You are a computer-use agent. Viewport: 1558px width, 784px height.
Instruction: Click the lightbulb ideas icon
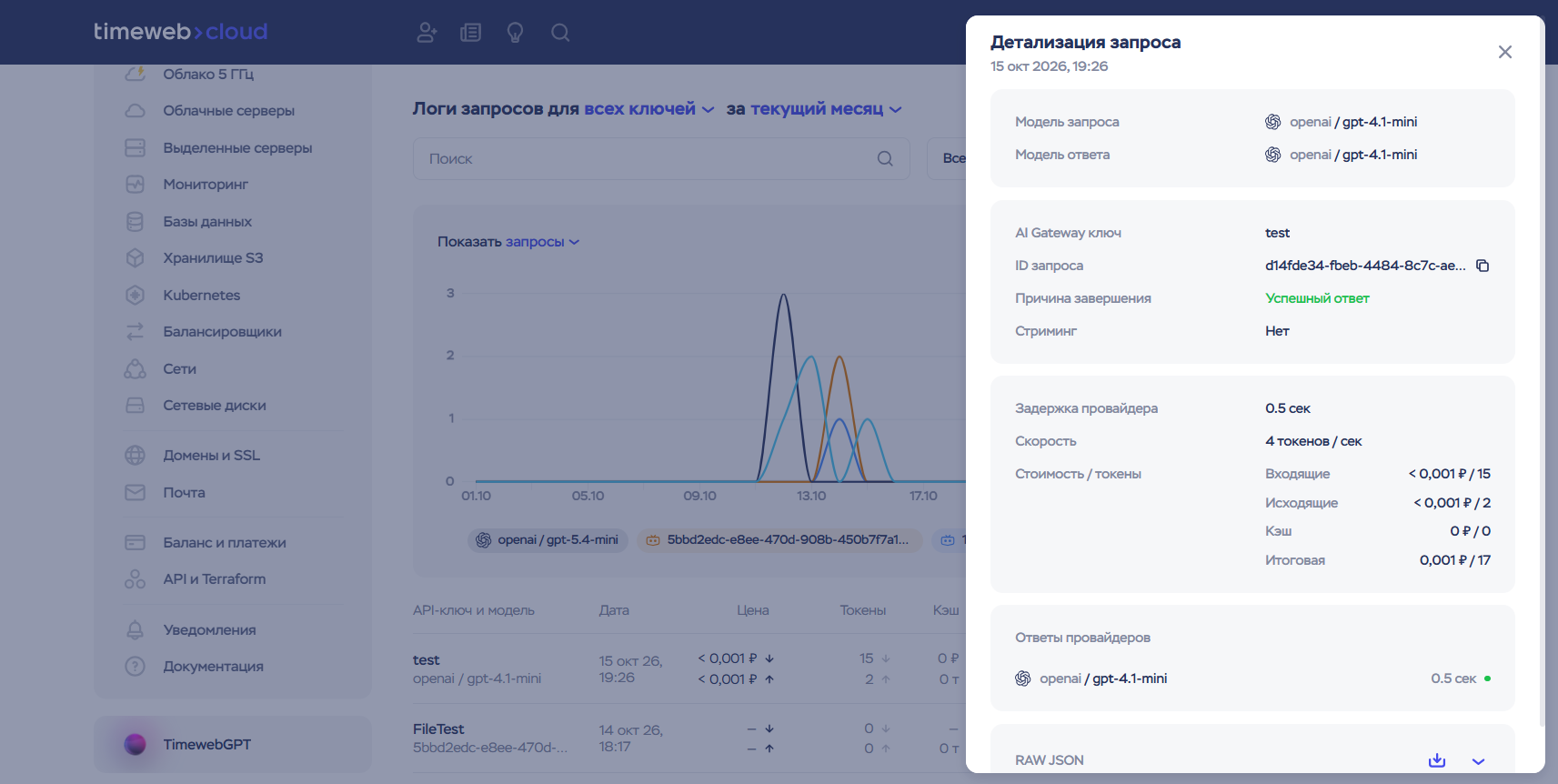pyautogui.click(x=515, y=33)
